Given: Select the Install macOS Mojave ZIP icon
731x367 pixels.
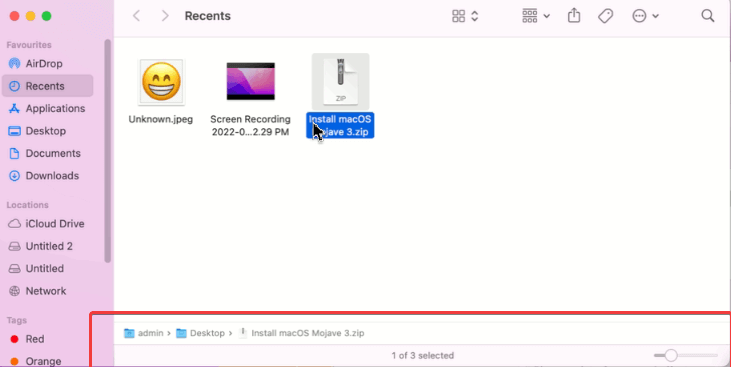Looking at the screenshot, I should point(340,82).
